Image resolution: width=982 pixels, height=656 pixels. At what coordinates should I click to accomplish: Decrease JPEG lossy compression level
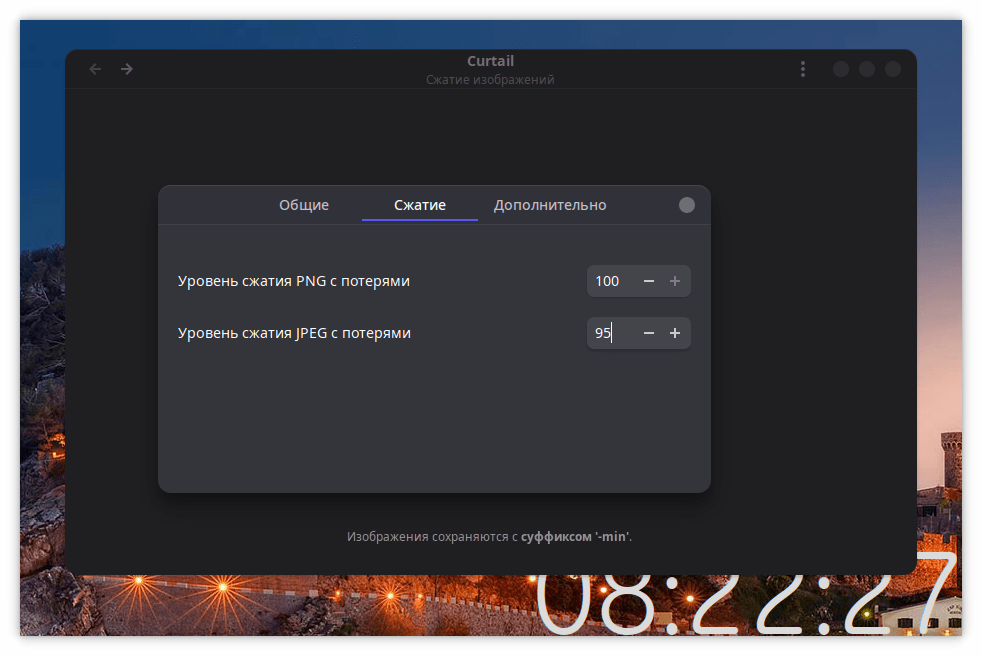tap(649, 333)
